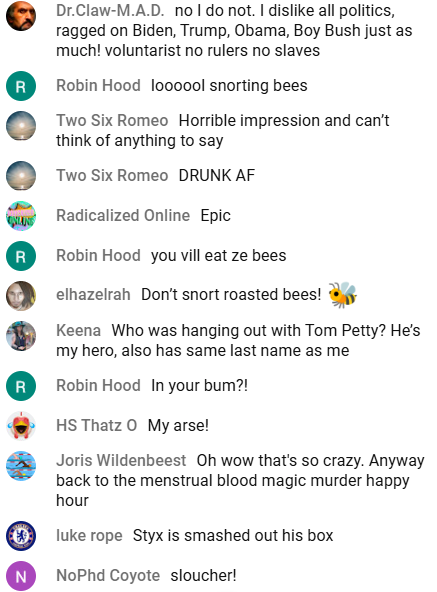Open Robin Hood avatar beside 'snorting bees'
Viewport: 437px width, 592px height.
tap(21, 86)
